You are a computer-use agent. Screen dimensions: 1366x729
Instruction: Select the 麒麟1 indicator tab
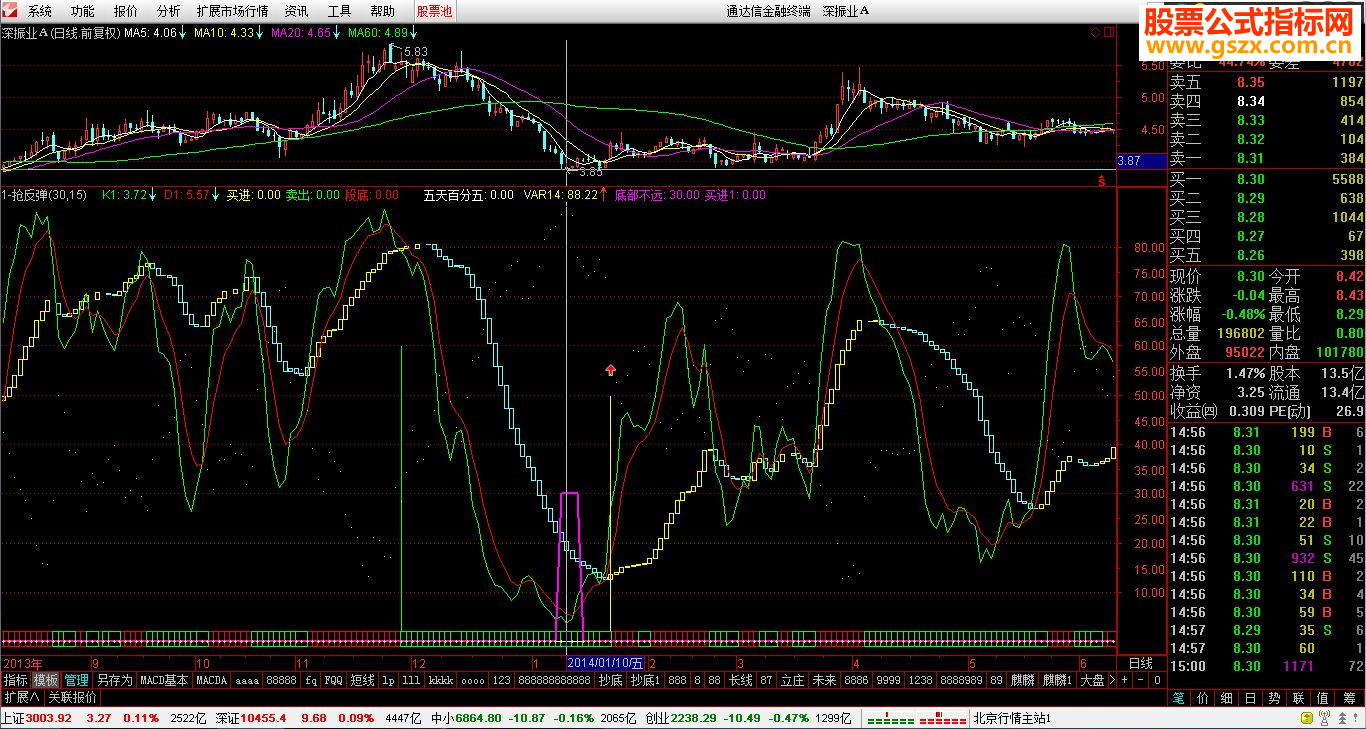click(1058, 680)
